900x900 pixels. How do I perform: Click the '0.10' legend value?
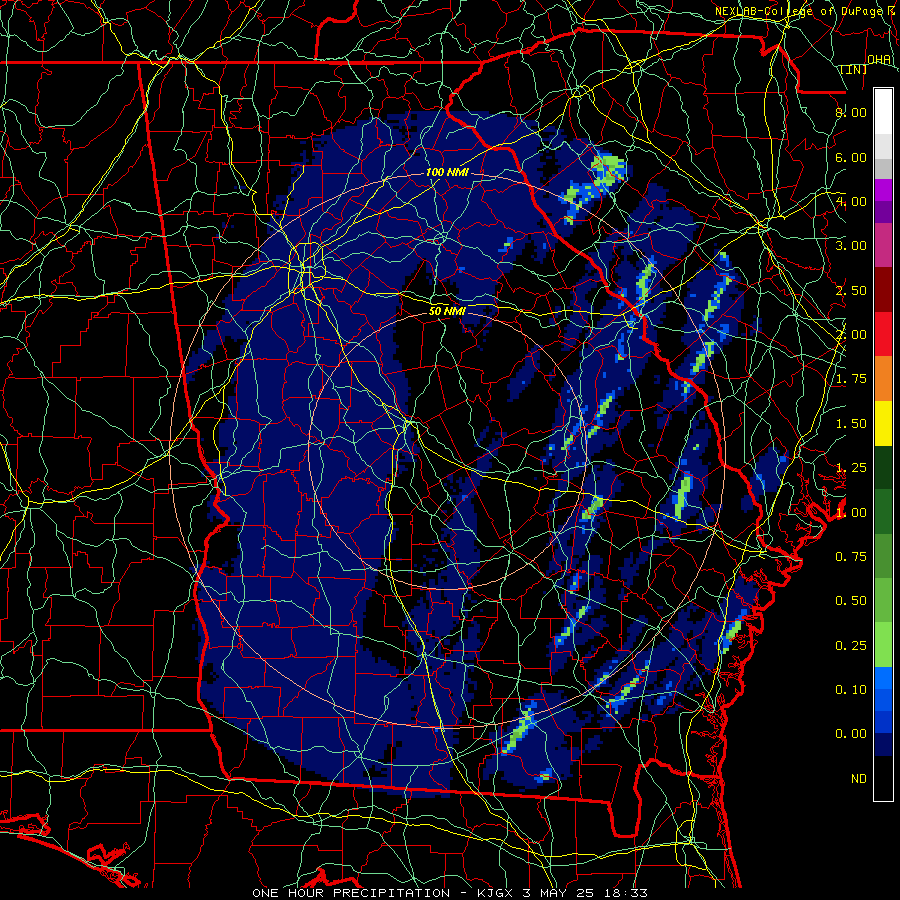point(851,690)
